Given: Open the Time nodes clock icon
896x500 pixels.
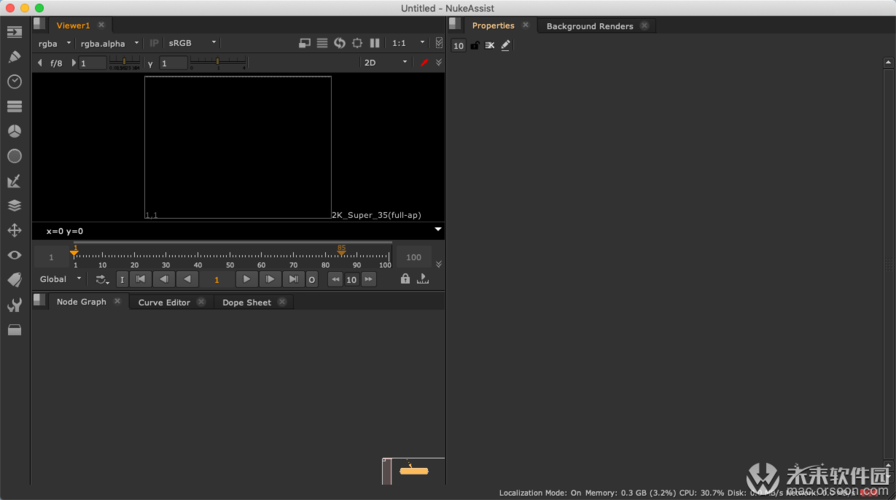Looking at the screenshot, I should 14,82.
